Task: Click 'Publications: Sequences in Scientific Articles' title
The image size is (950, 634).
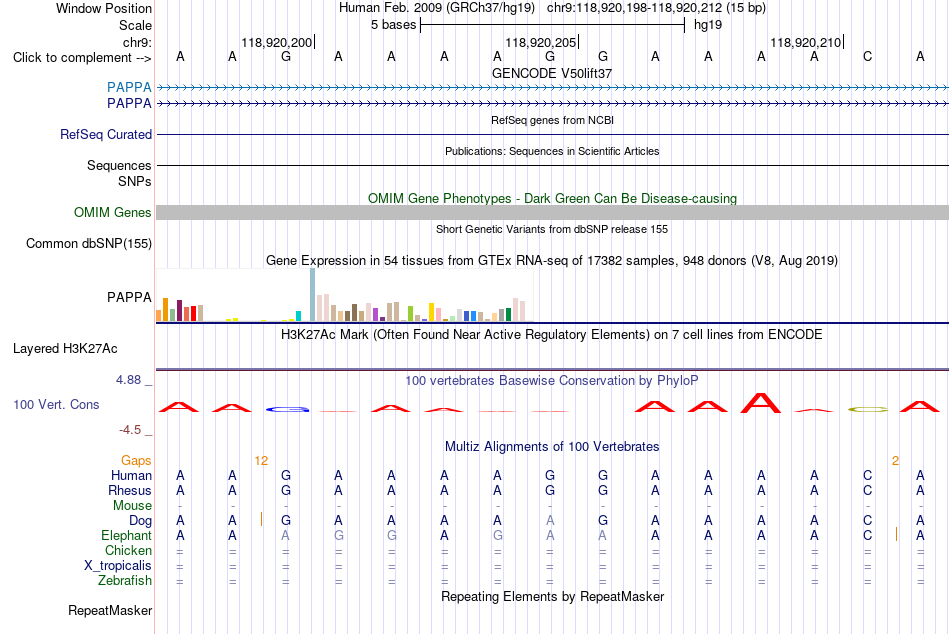Action: point(552,151)
